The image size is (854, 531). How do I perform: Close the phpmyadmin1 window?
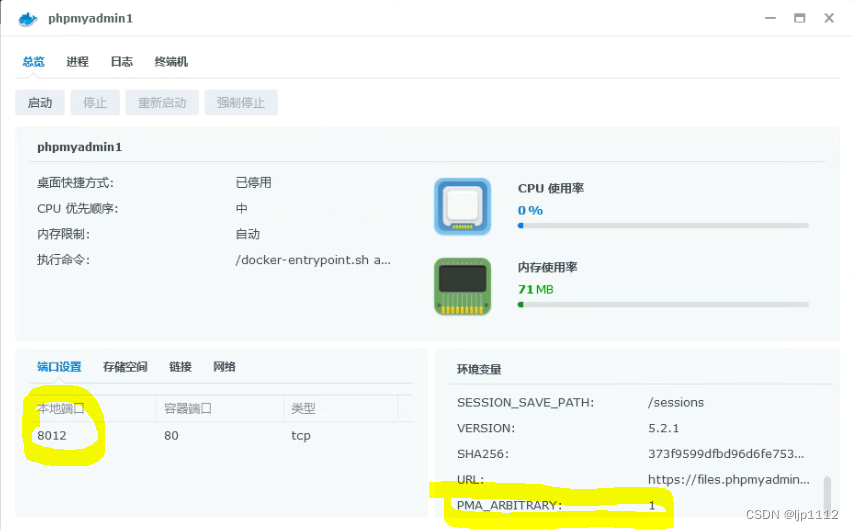tap(829, 18)
